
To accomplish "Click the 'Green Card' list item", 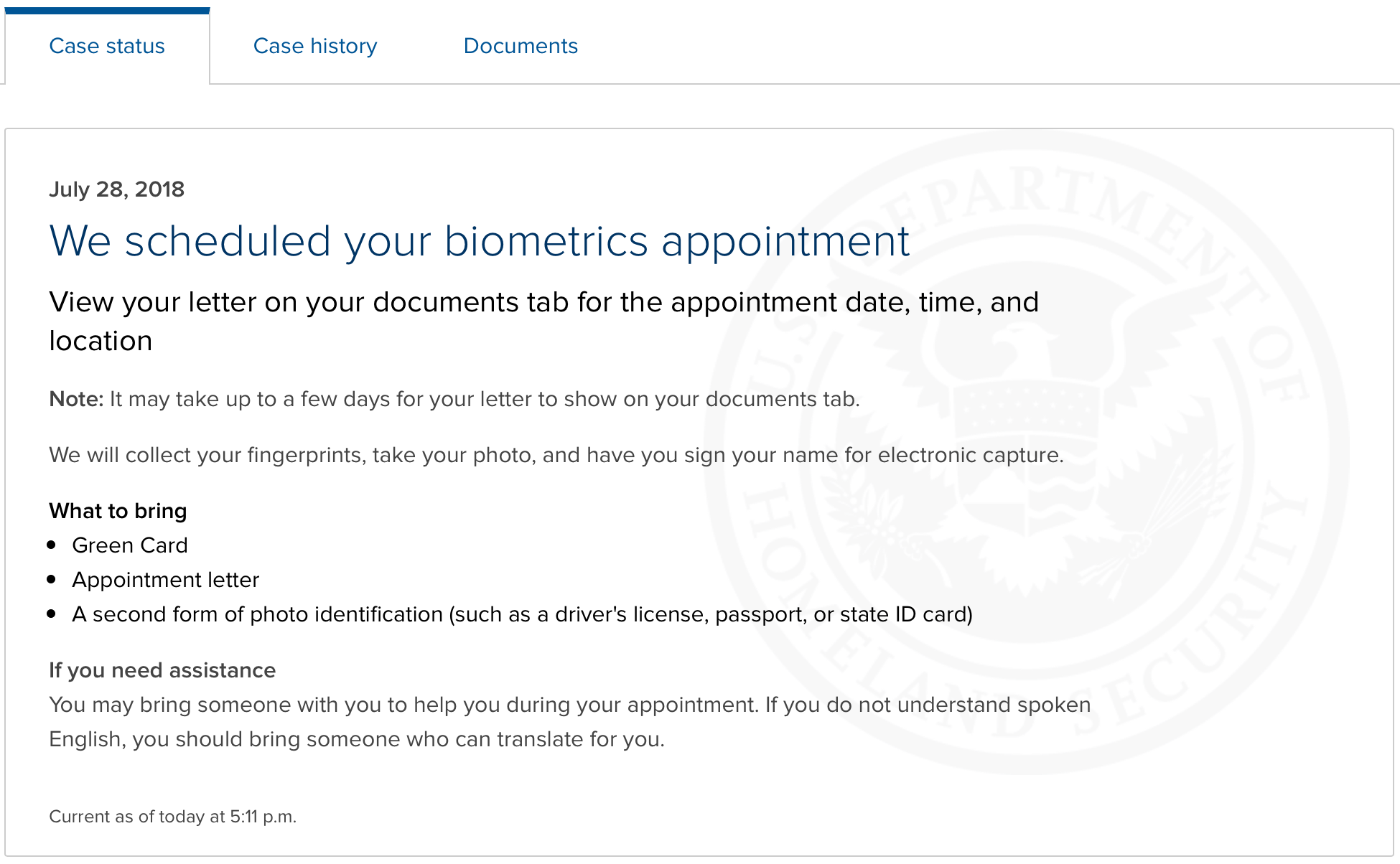I will tap(130, 545).
